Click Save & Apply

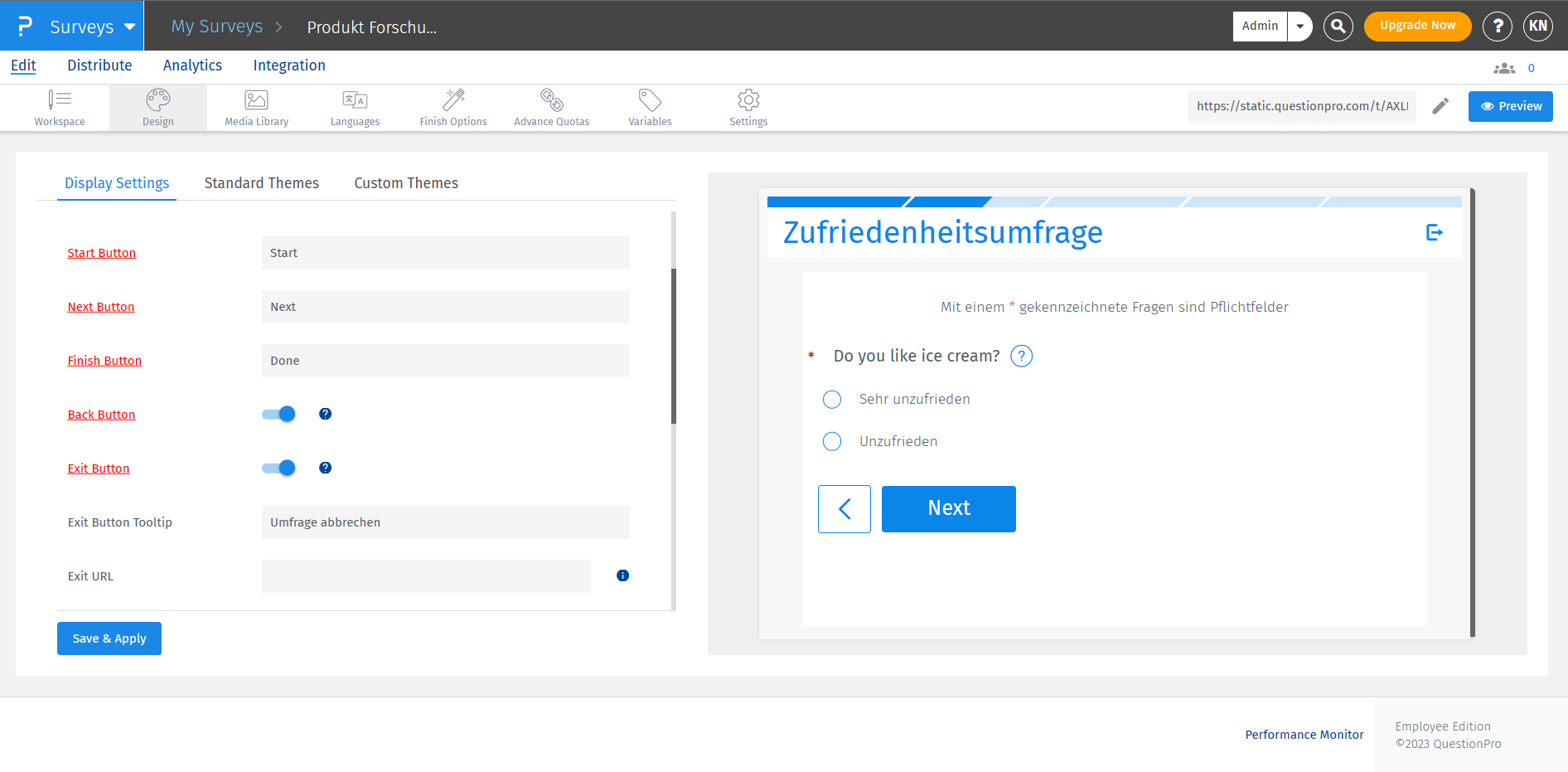tap(109, 638)
